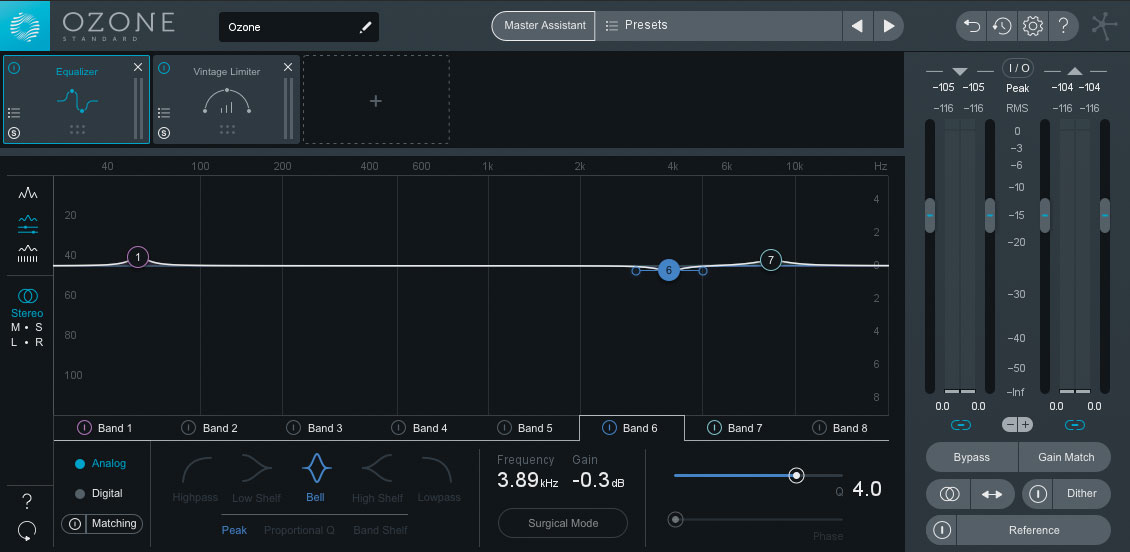Enable Surgical Mode
Screen dimensions: 1130x552
click(x=563, y=523)
